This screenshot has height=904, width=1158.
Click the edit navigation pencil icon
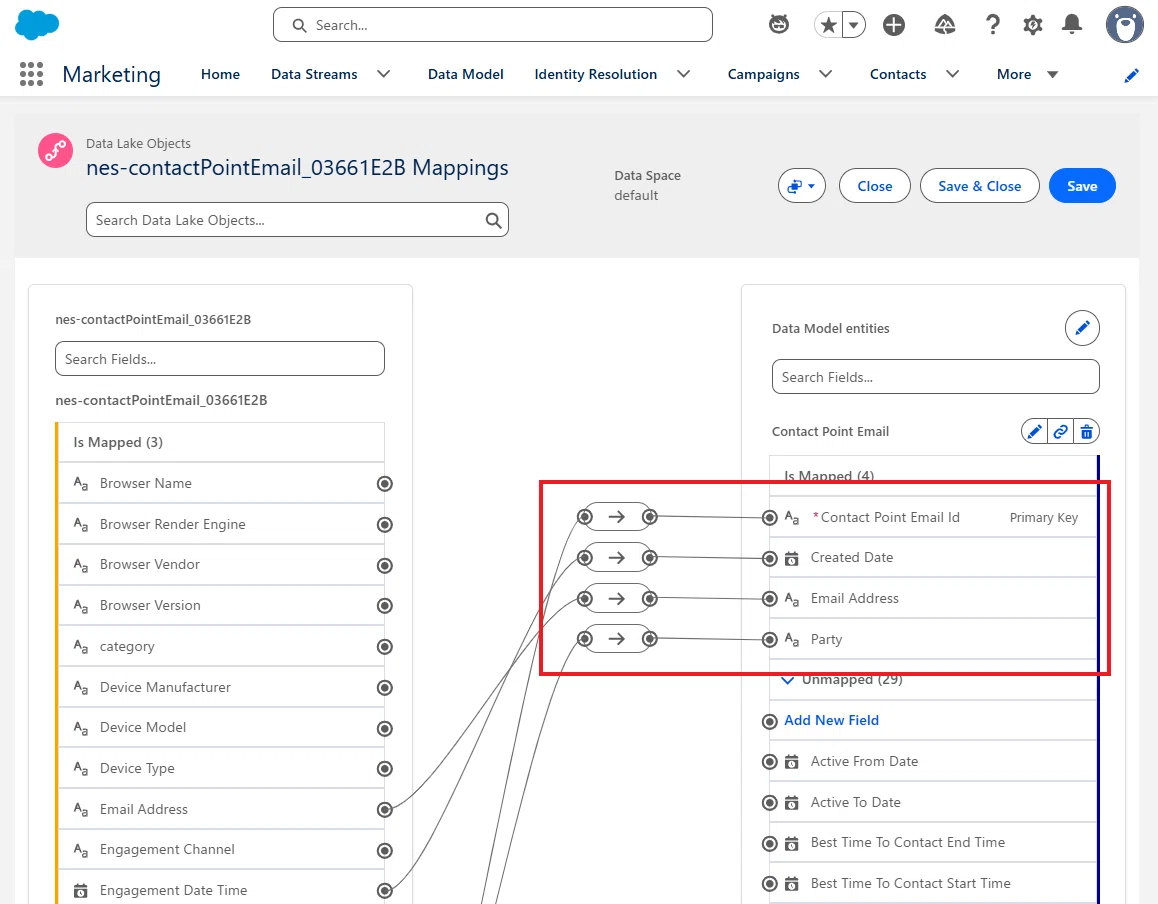coord(1131,75)
